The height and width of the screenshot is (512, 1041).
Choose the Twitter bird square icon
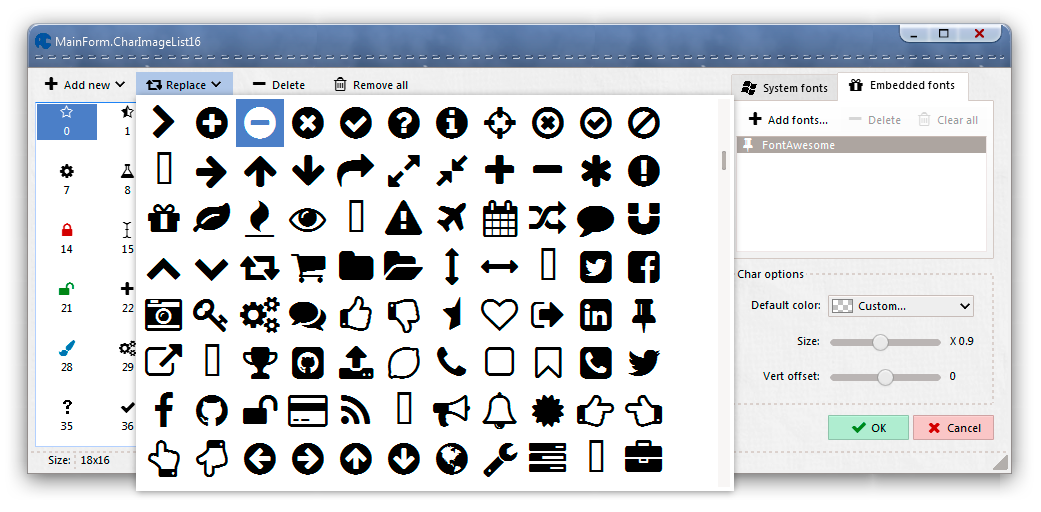[x=596, y=267]
